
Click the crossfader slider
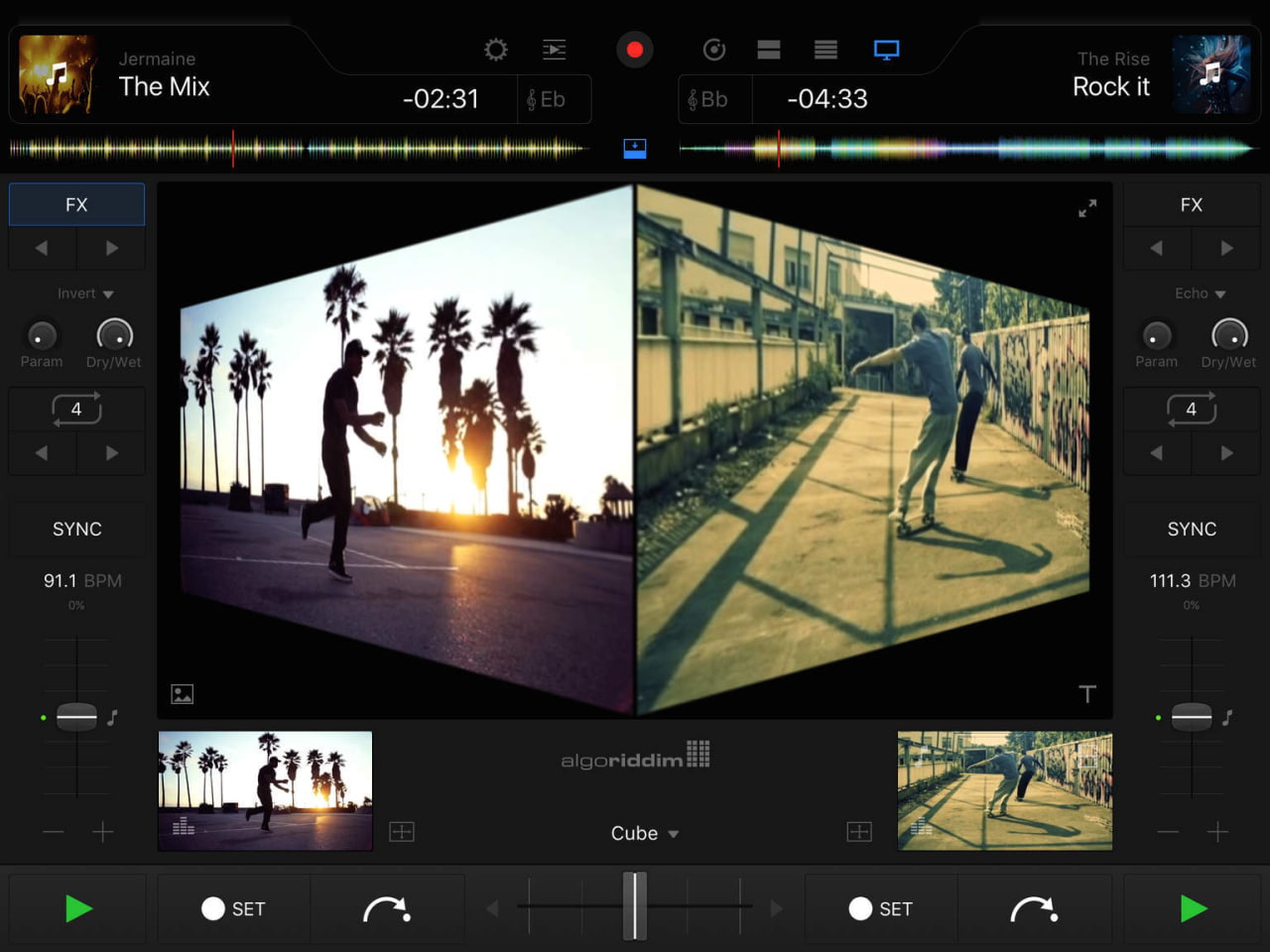(x=635, y=904)
